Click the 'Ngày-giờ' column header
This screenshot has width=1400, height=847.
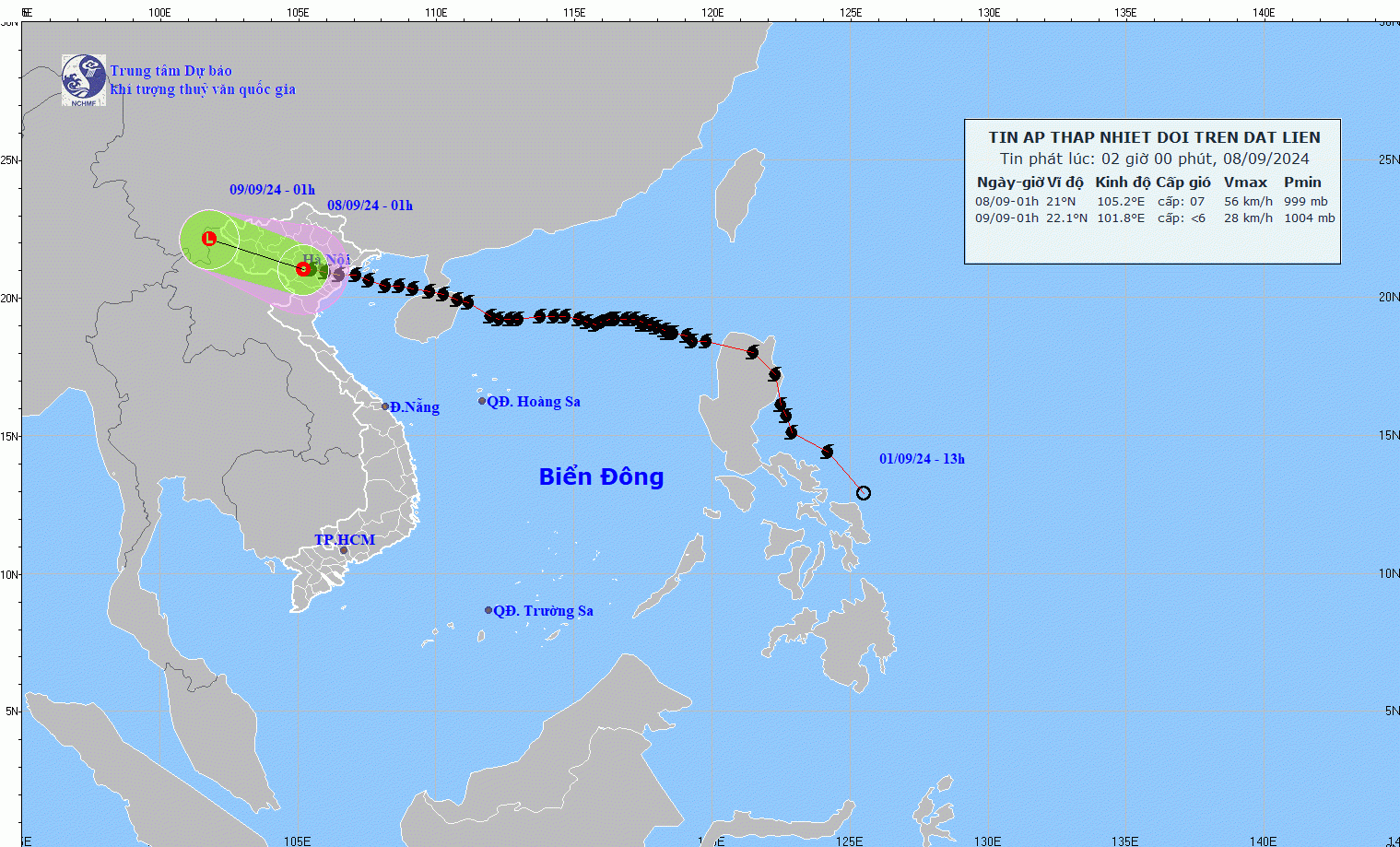[1009, 182]
